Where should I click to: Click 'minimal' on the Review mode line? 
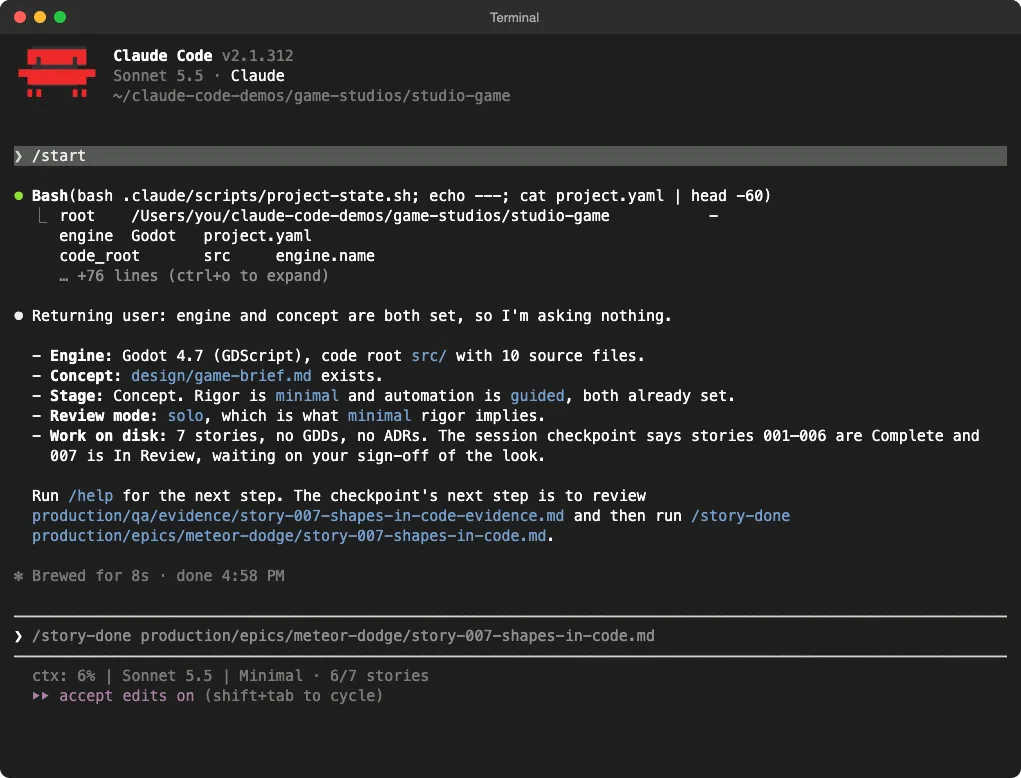[379, 416]
